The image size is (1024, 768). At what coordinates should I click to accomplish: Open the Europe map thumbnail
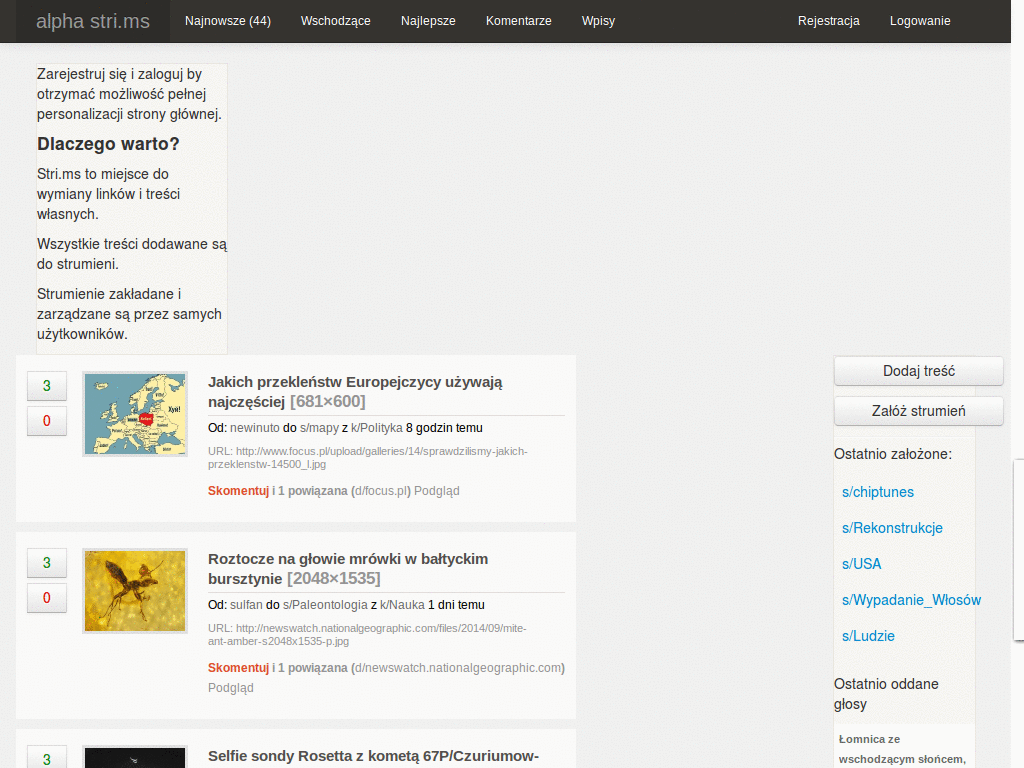[135, 414]
